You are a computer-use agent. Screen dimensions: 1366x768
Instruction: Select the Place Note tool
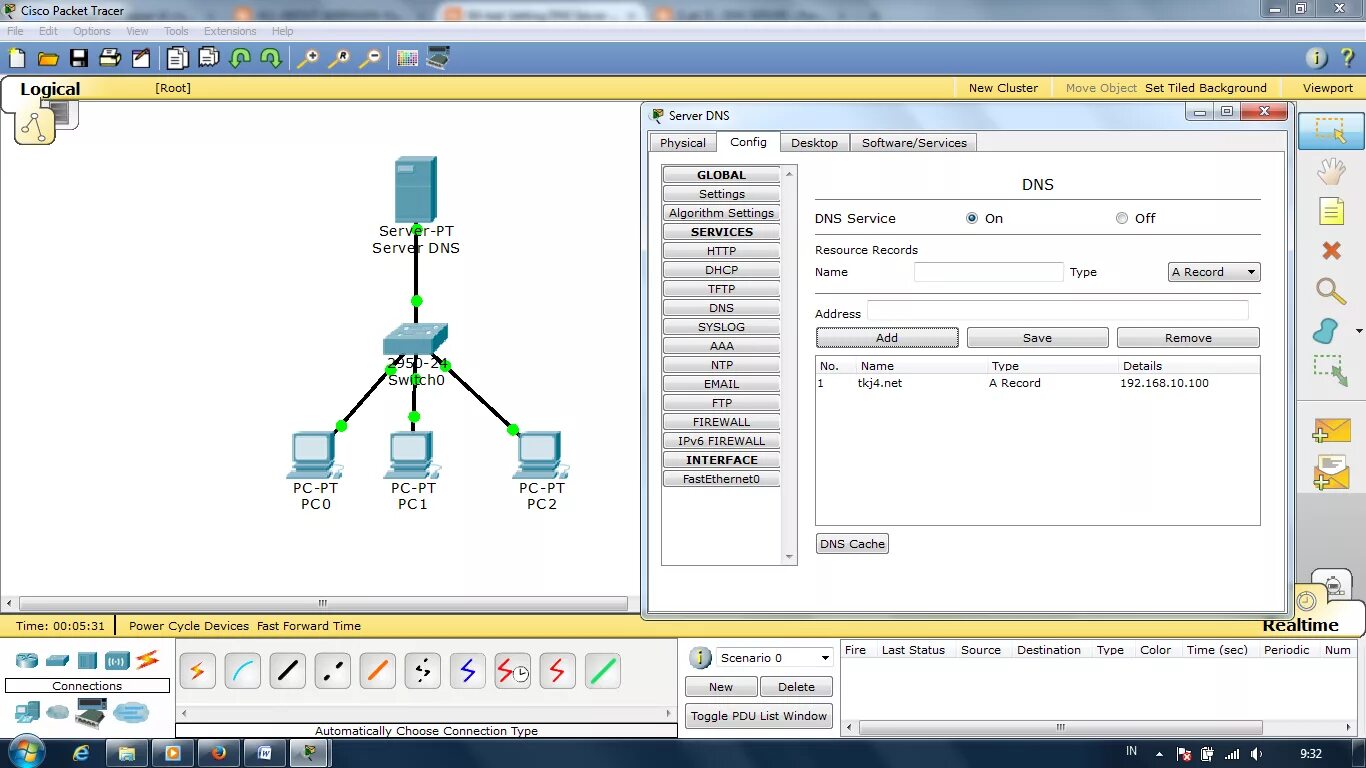1331,211
